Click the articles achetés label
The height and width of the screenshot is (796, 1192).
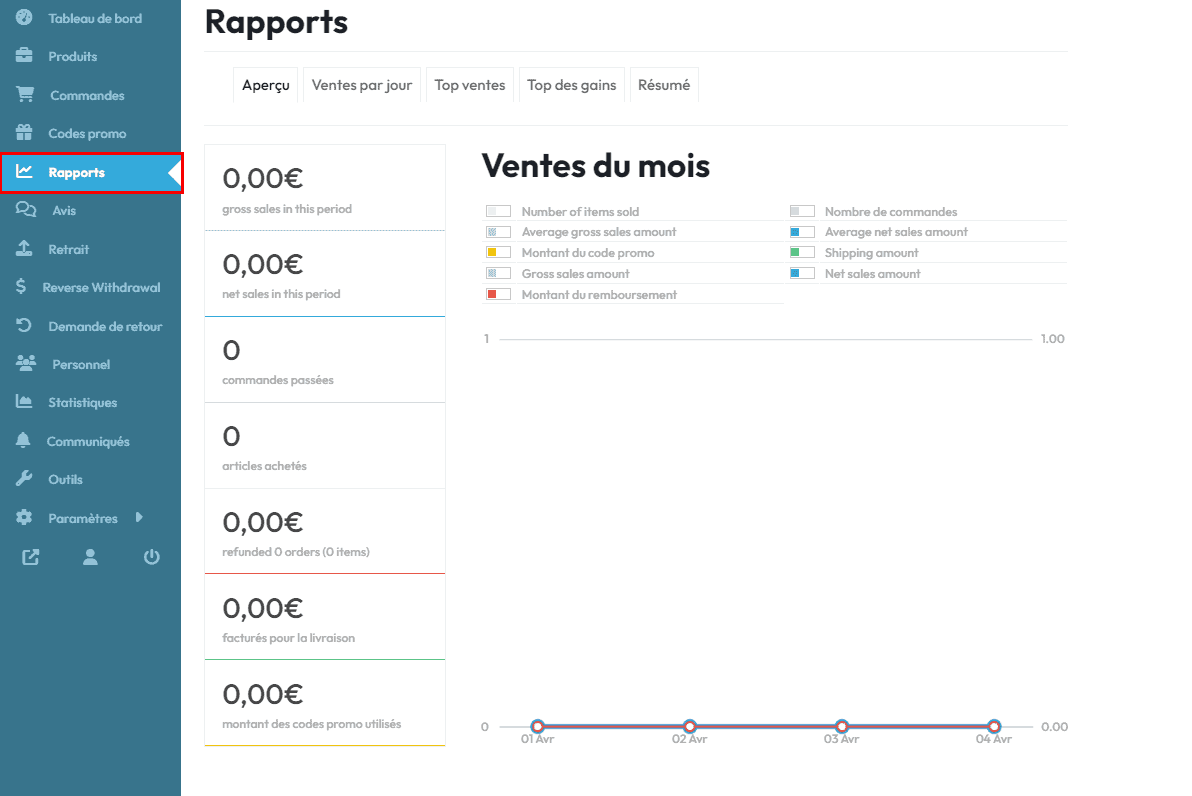coord(265,465)
